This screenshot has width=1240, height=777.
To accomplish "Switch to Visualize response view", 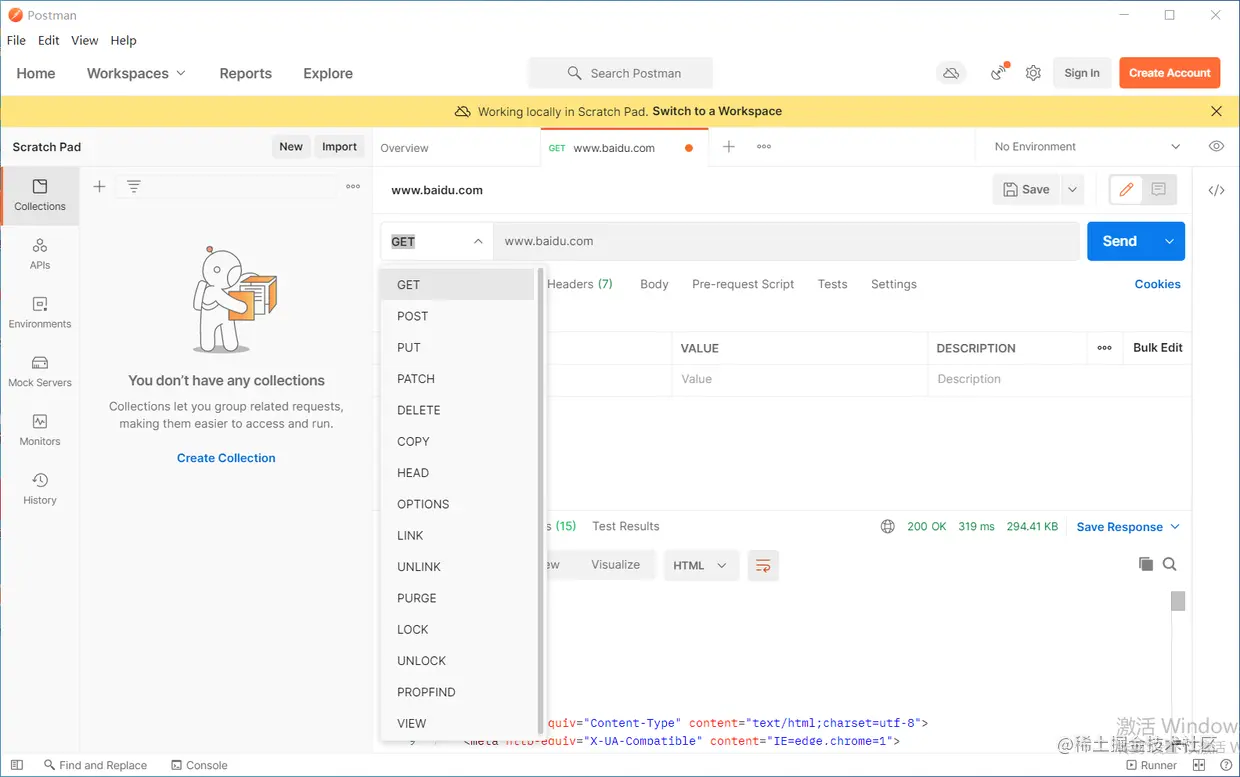I will 615,565.
